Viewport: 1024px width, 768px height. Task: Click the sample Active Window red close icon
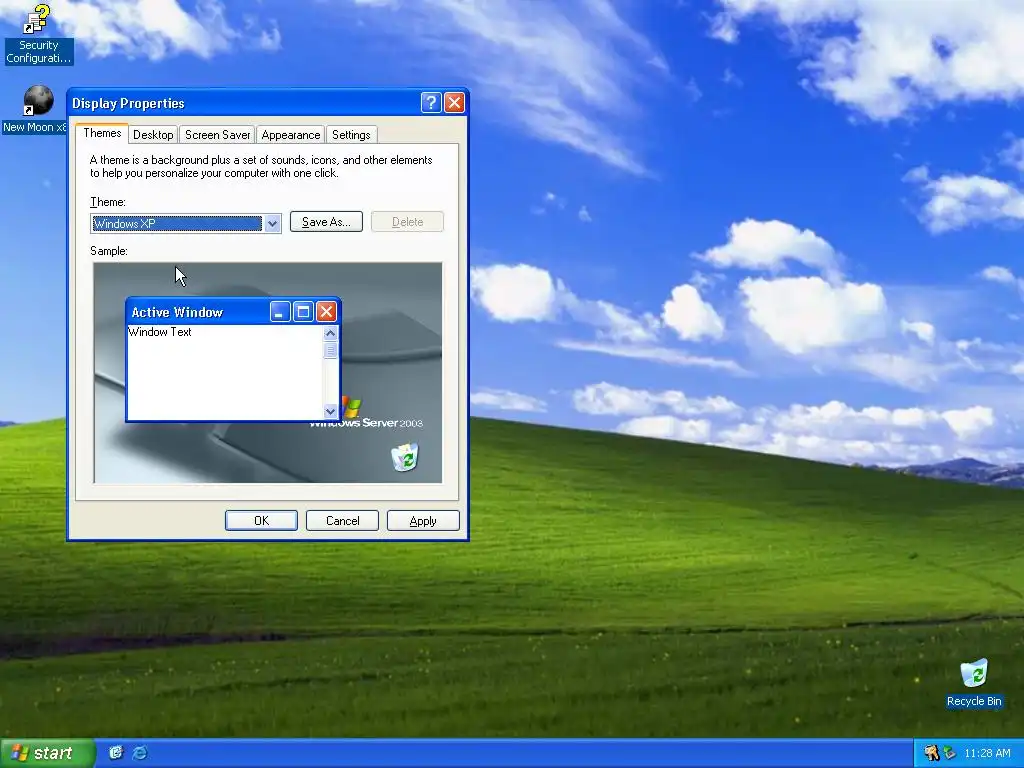[x=326, y=312]
